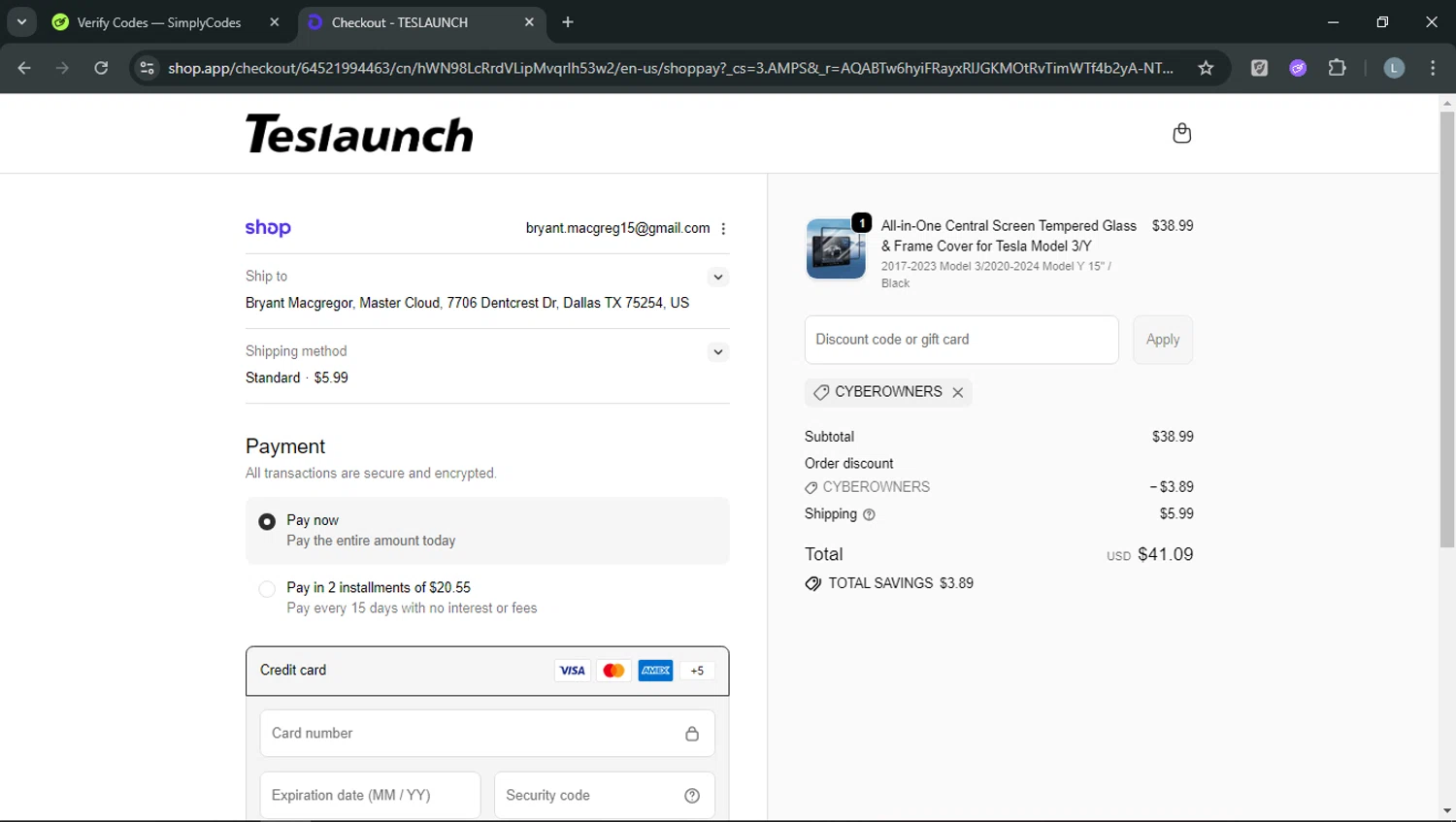Click the browser address bar URL

670,68
